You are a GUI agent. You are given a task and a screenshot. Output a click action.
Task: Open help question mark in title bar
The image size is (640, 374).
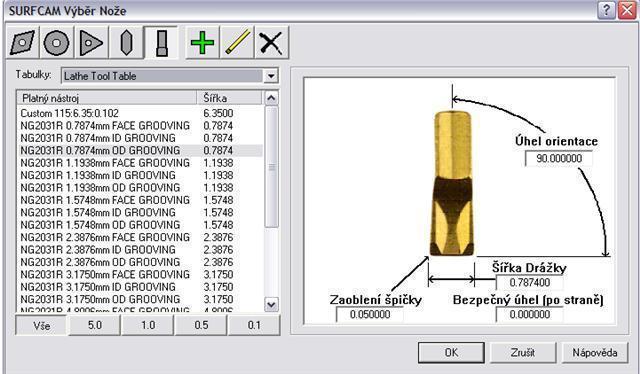607,10
